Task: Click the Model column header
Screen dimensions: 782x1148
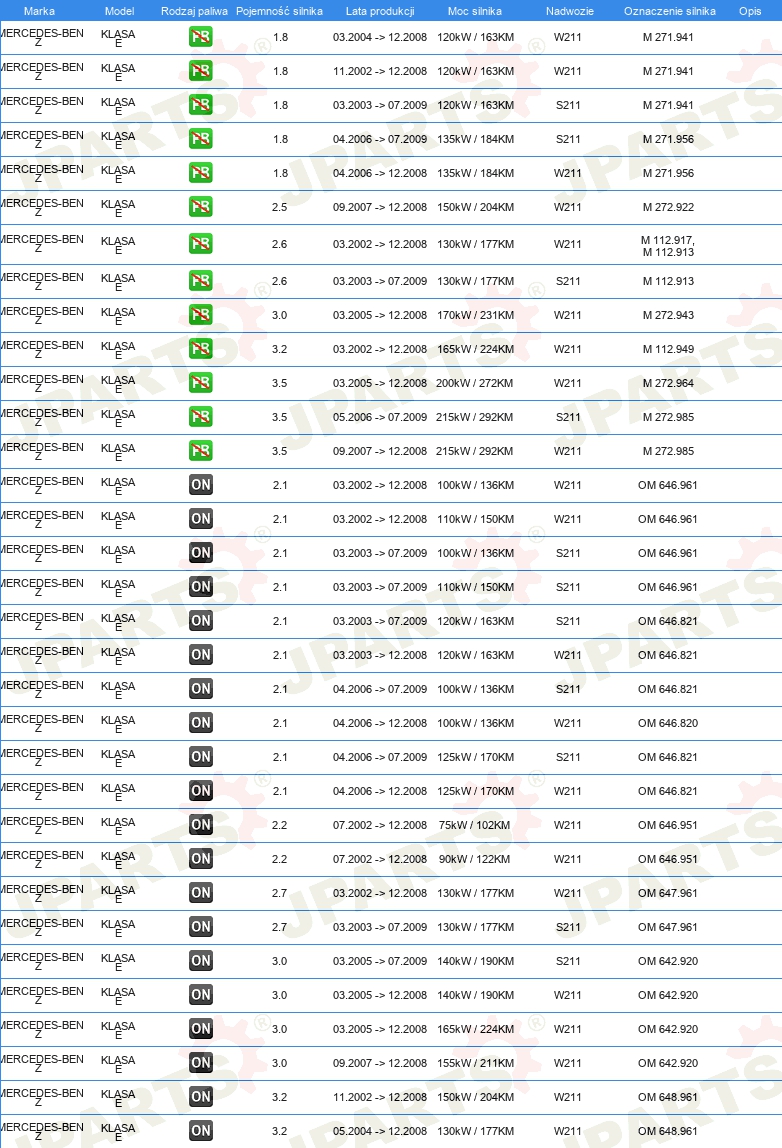Action: (119, 11)
